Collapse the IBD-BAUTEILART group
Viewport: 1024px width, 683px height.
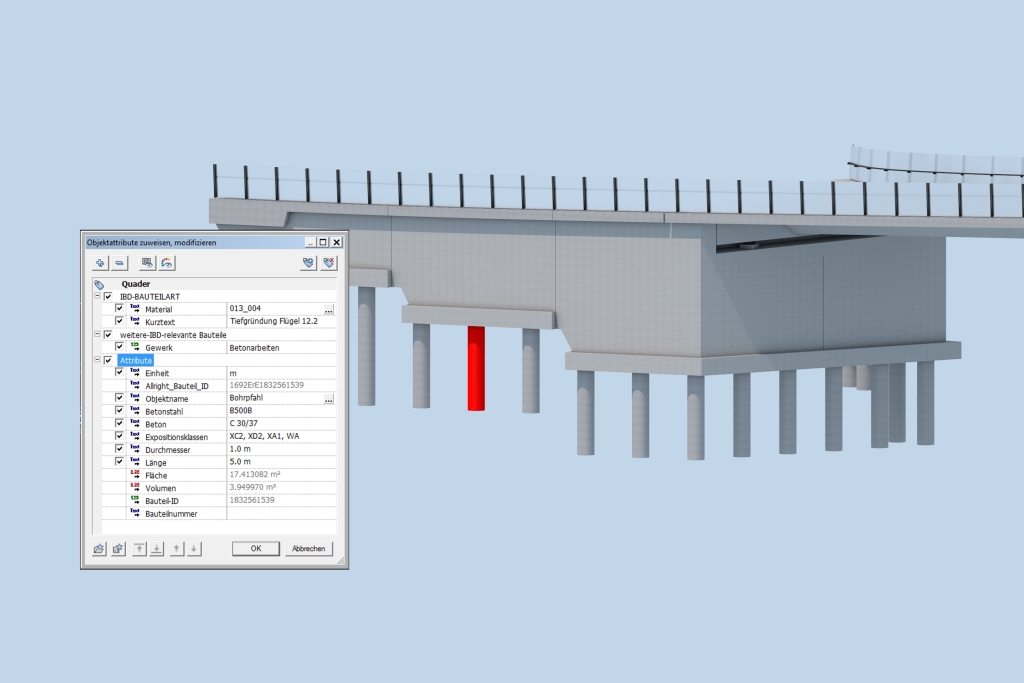point(97,296)
